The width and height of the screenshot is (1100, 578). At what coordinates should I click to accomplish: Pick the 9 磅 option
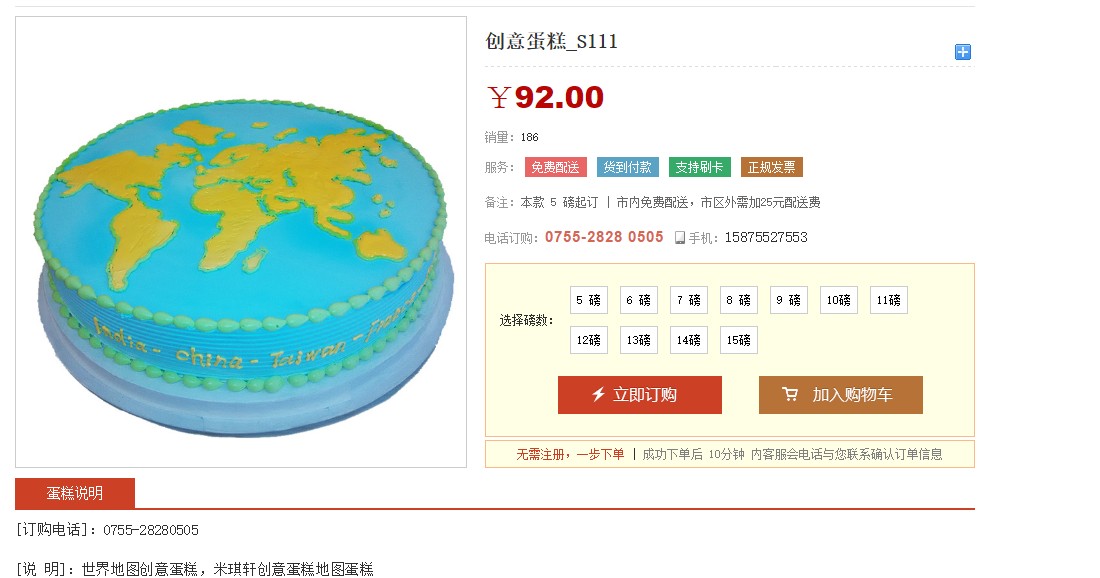(789, 300)
